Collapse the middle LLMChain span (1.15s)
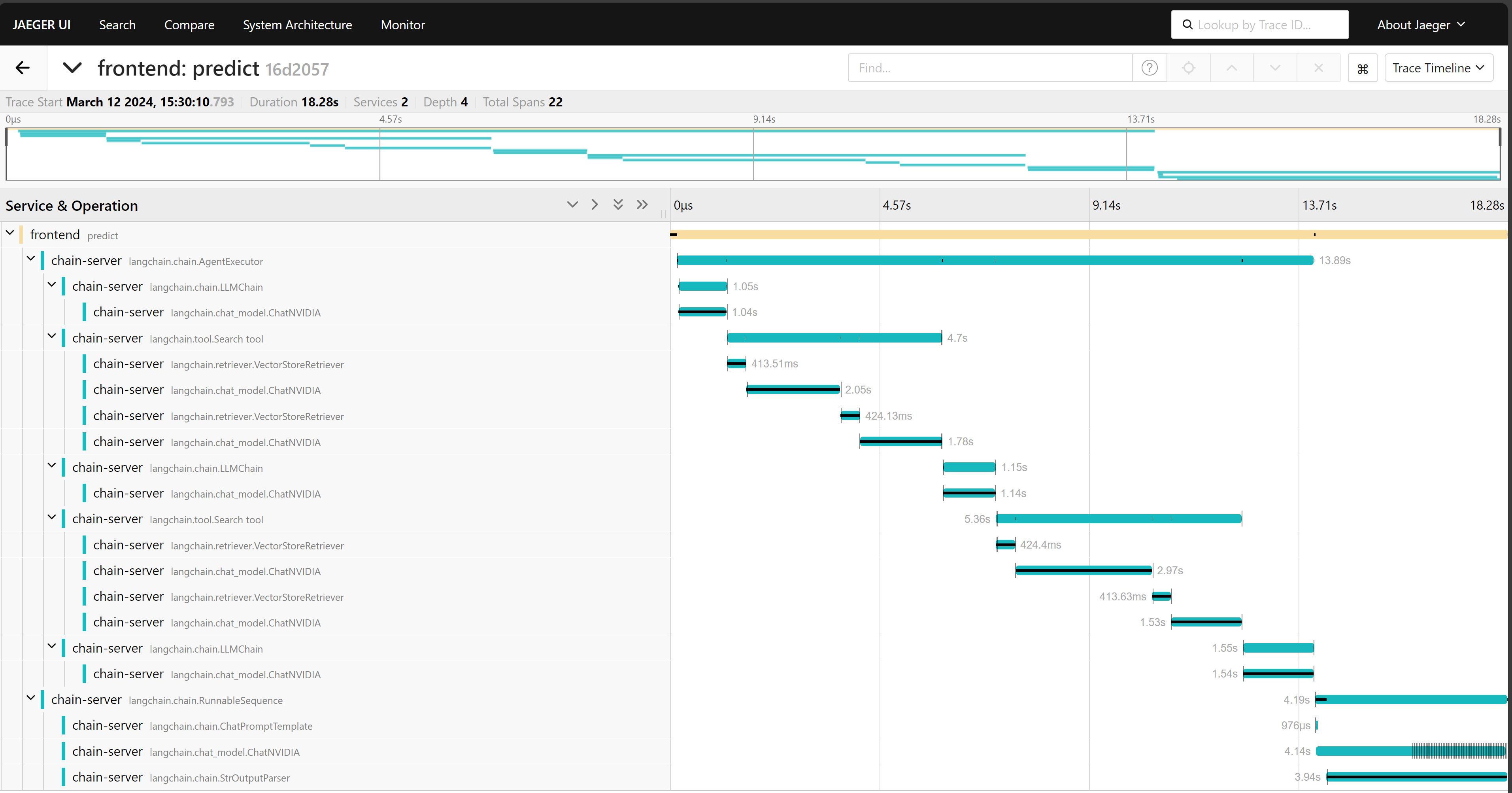This screenshot has height=793, width=1512. (52, 466)
